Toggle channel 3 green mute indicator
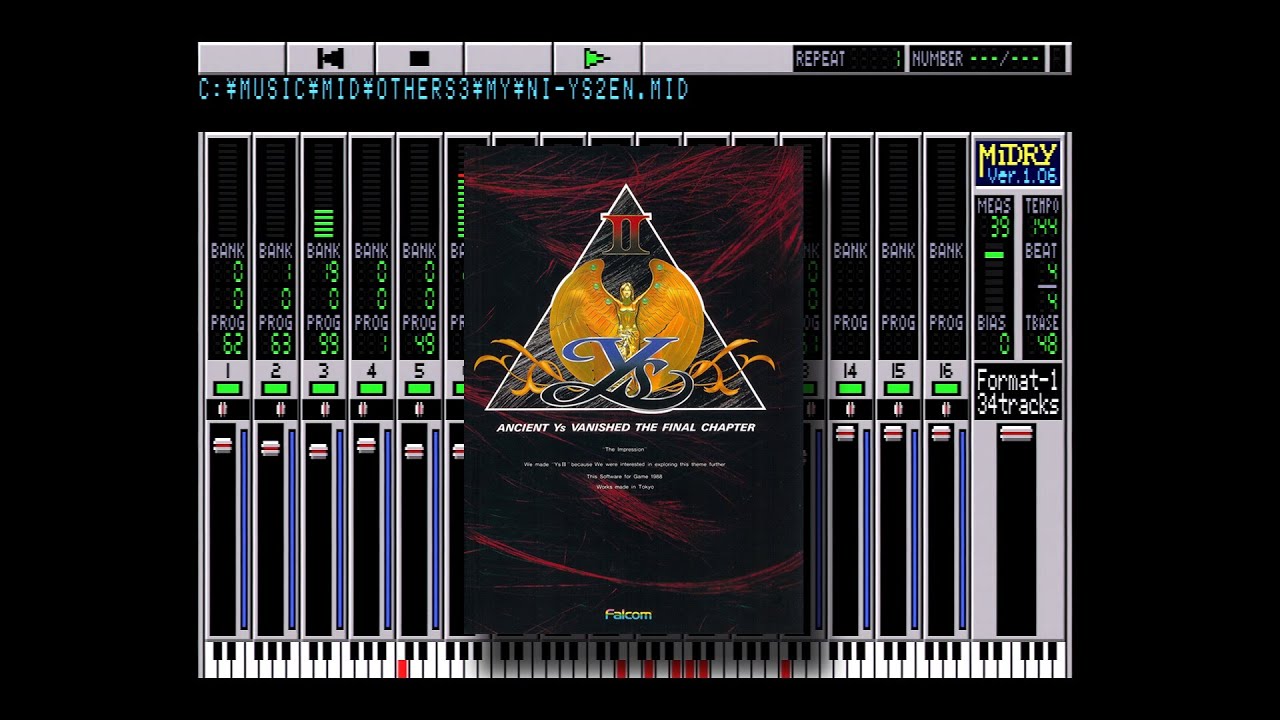Image resolution: width=1280 pixels, height=720 pixels. 323,388
